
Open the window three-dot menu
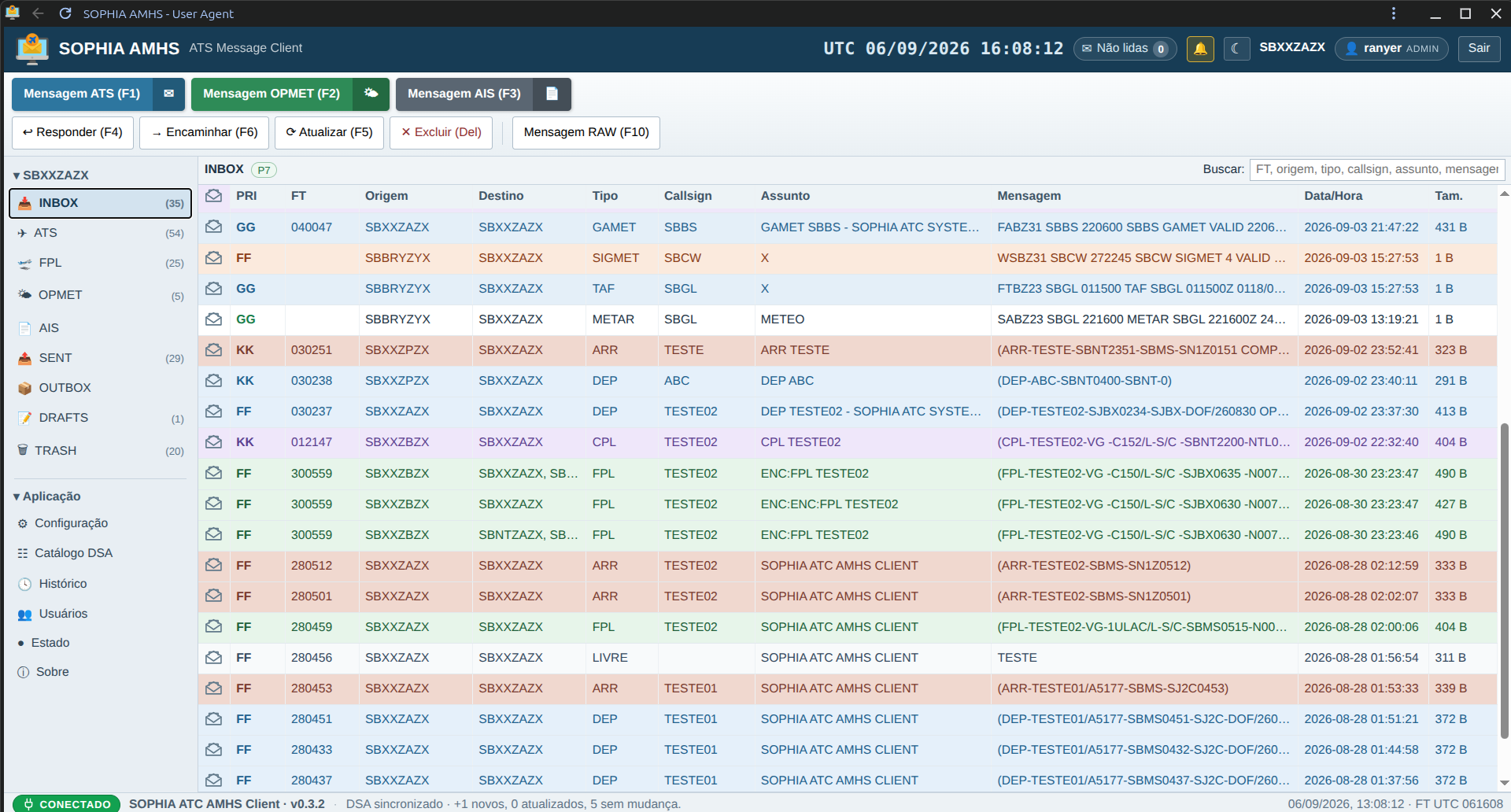[1393, 13]
